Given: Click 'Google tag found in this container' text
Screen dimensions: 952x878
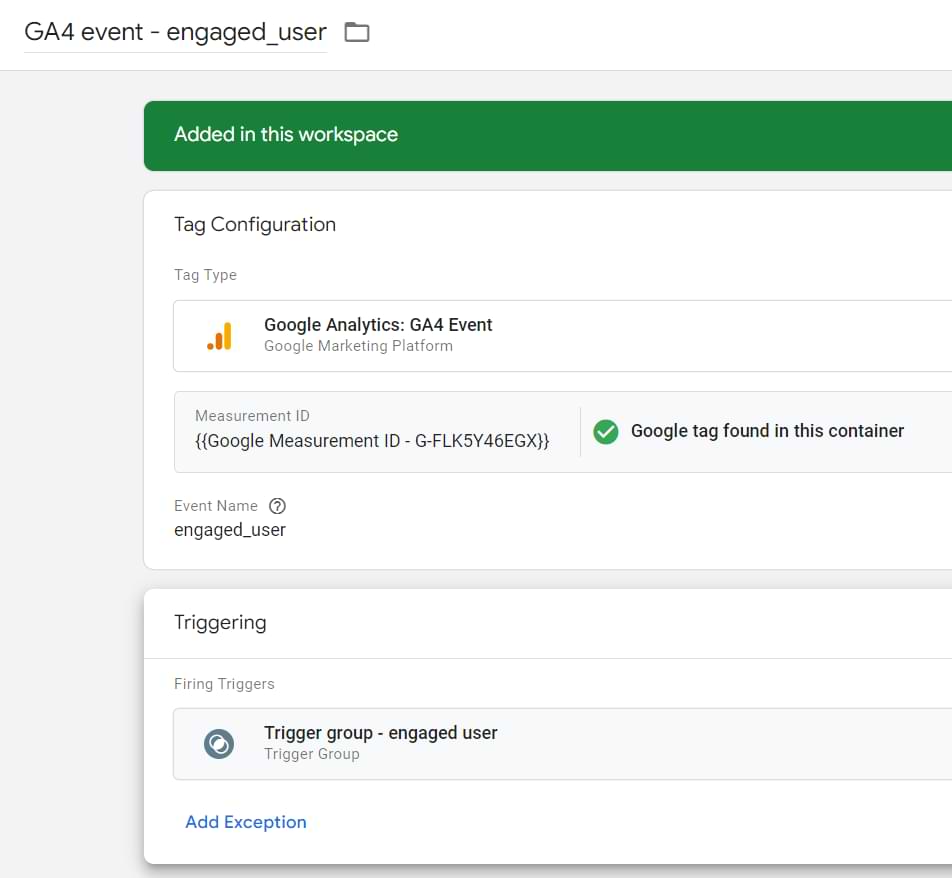Looking at the screenshot, I should (x=767, y=431).
